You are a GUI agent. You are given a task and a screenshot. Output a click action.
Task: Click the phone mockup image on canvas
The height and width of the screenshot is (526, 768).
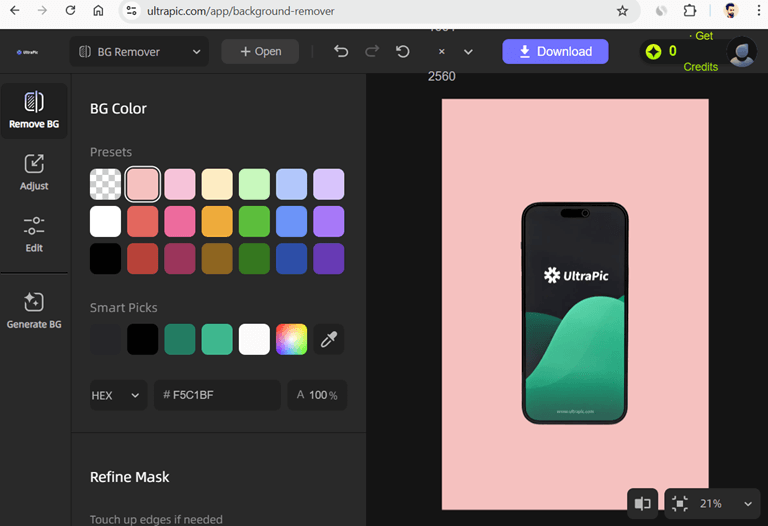pos(575,313)
